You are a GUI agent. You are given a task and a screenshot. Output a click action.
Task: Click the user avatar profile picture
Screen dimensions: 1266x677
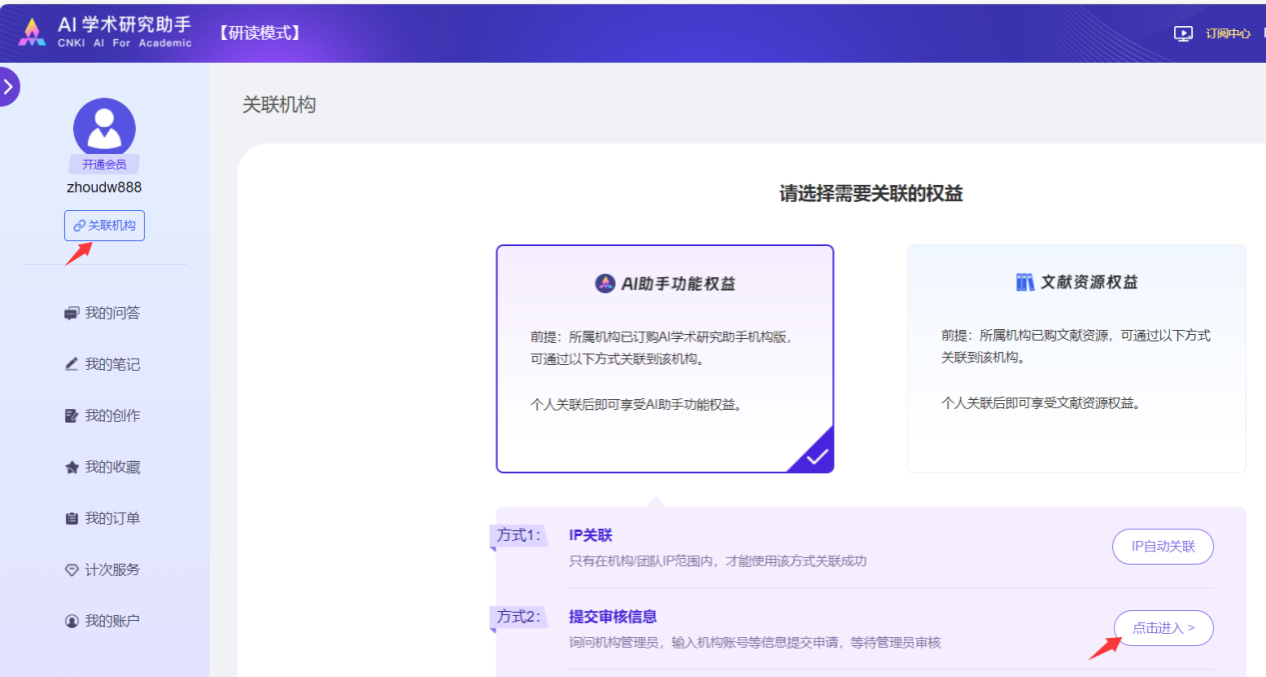click(x=104, y=128)
